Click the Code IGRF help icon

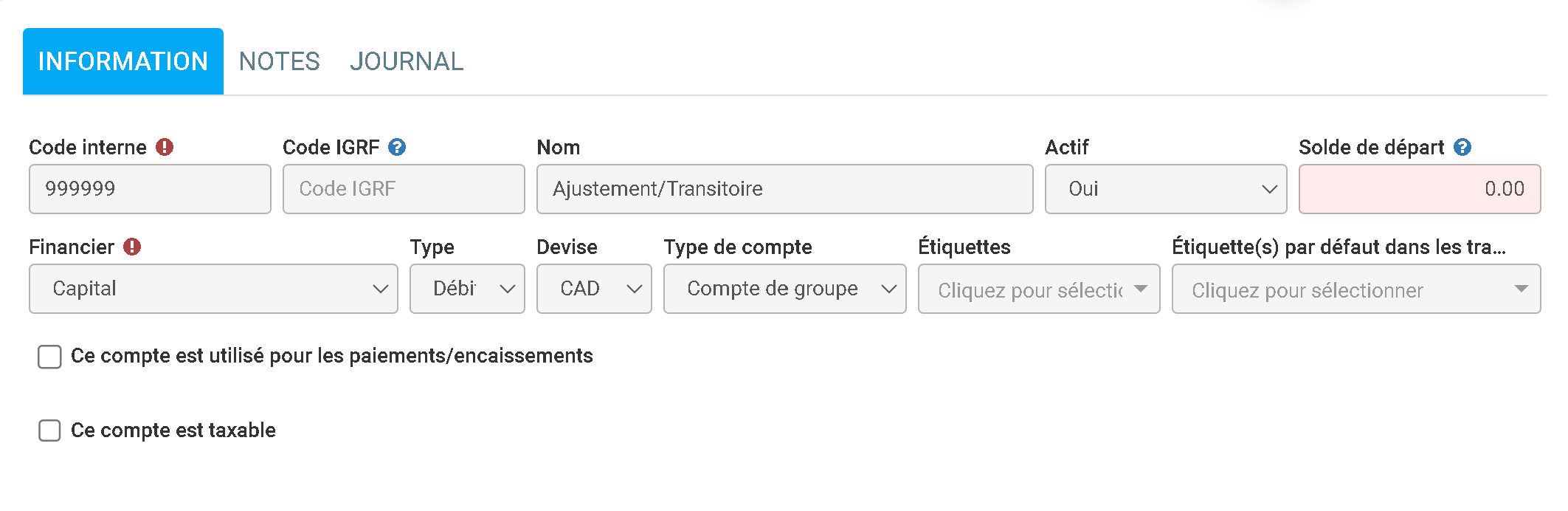point(397,147)
